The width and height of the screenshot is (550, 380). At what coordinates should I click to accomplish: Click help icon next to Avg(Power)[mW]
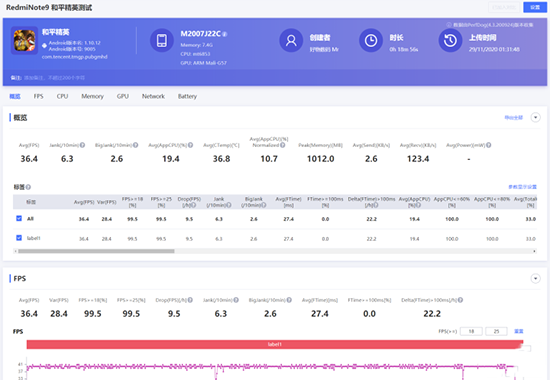pos(489,145)
